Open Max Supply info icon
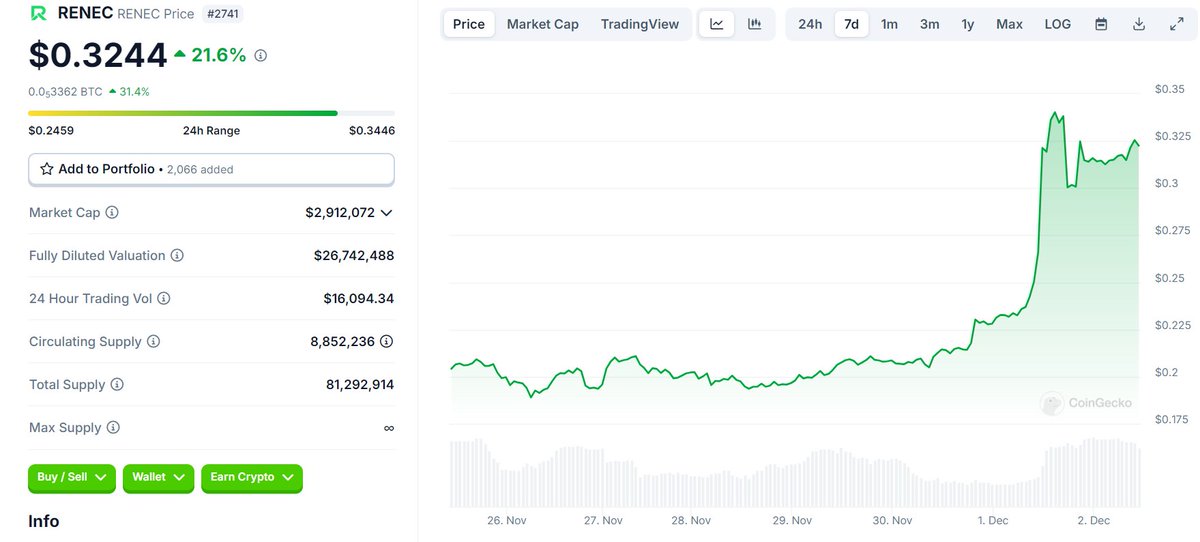Image resolution: width=1200 pixels, height=542 pixels. (113, 428)
